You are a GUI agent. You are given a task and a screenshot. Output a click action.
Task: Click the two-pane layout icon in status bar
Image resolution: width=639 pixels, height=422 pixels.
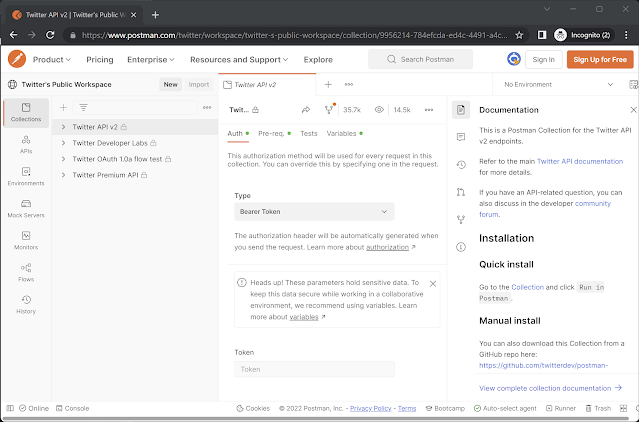(x=623, y=408)
